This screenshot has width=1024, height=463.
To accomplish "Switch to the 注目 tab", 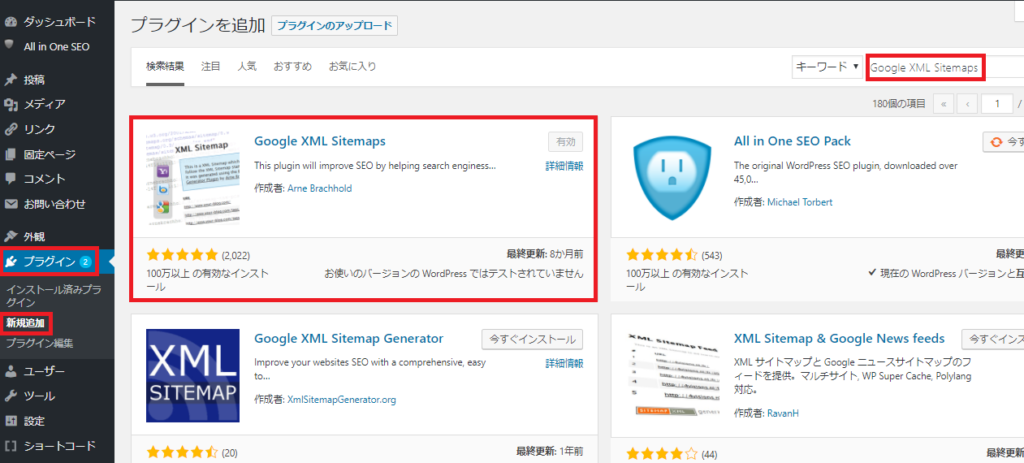I will pos(210,67).
